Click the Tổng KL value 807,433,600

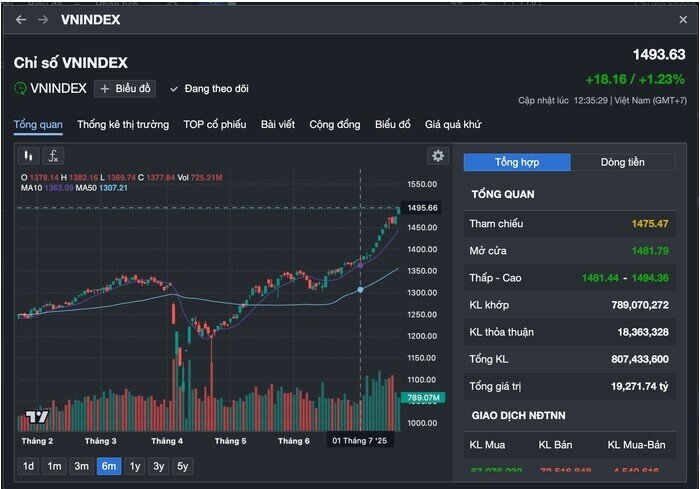point(640,359)
